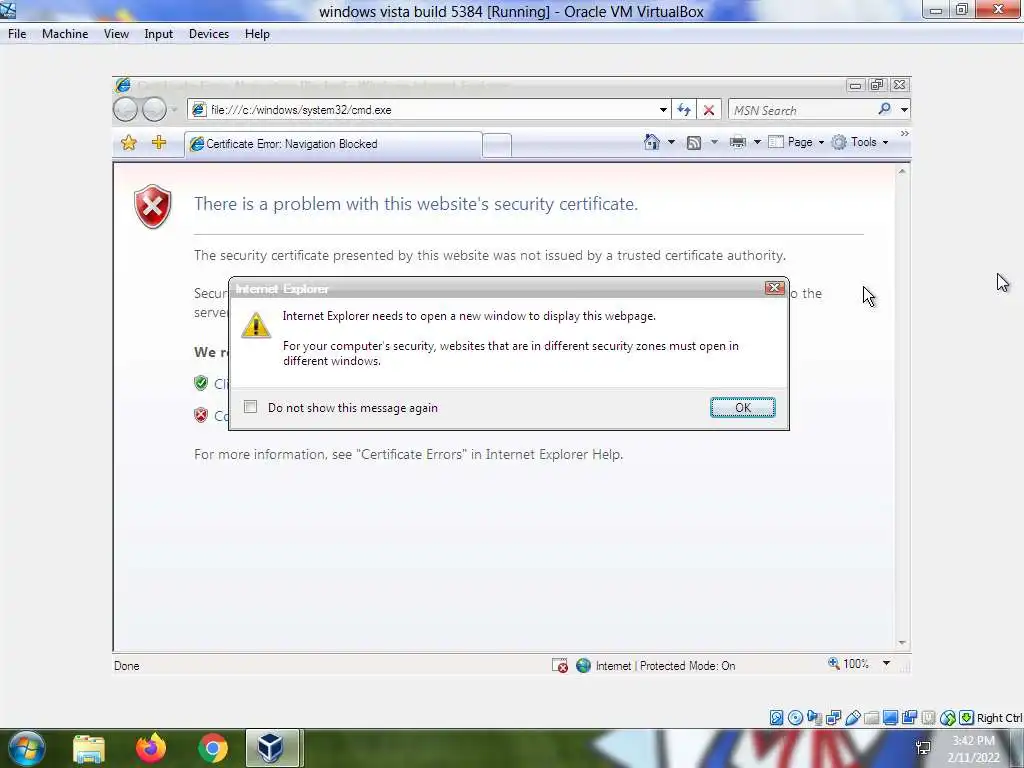Screen dimensions: 1024x768
Task: Click the IE Back navigation button
Action: (x=125, y=110)
